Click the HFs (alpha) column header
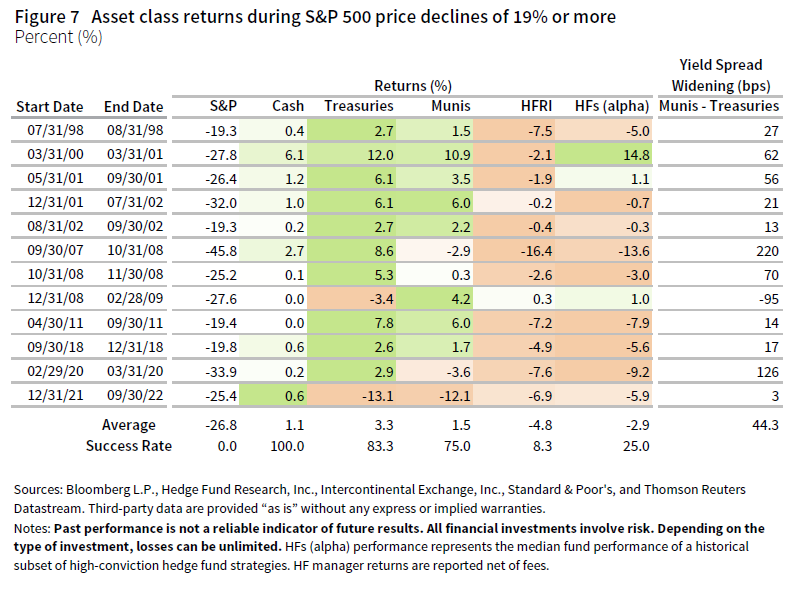This screenshot has width=811, height=597. [x=613, y=106]
